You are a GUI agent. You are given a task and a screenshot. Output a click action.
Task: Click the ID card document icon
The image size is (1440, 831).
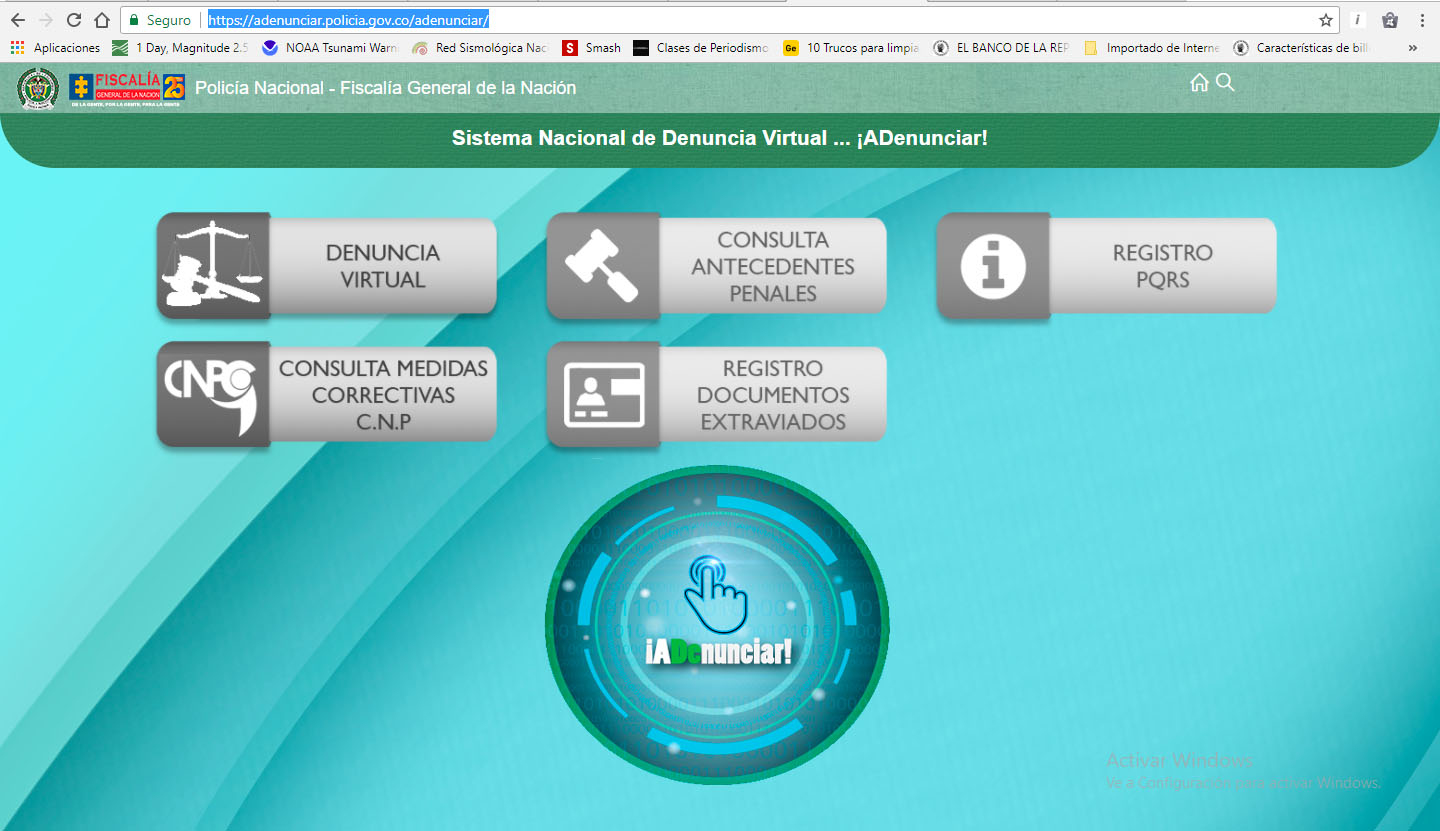[602, 394]
